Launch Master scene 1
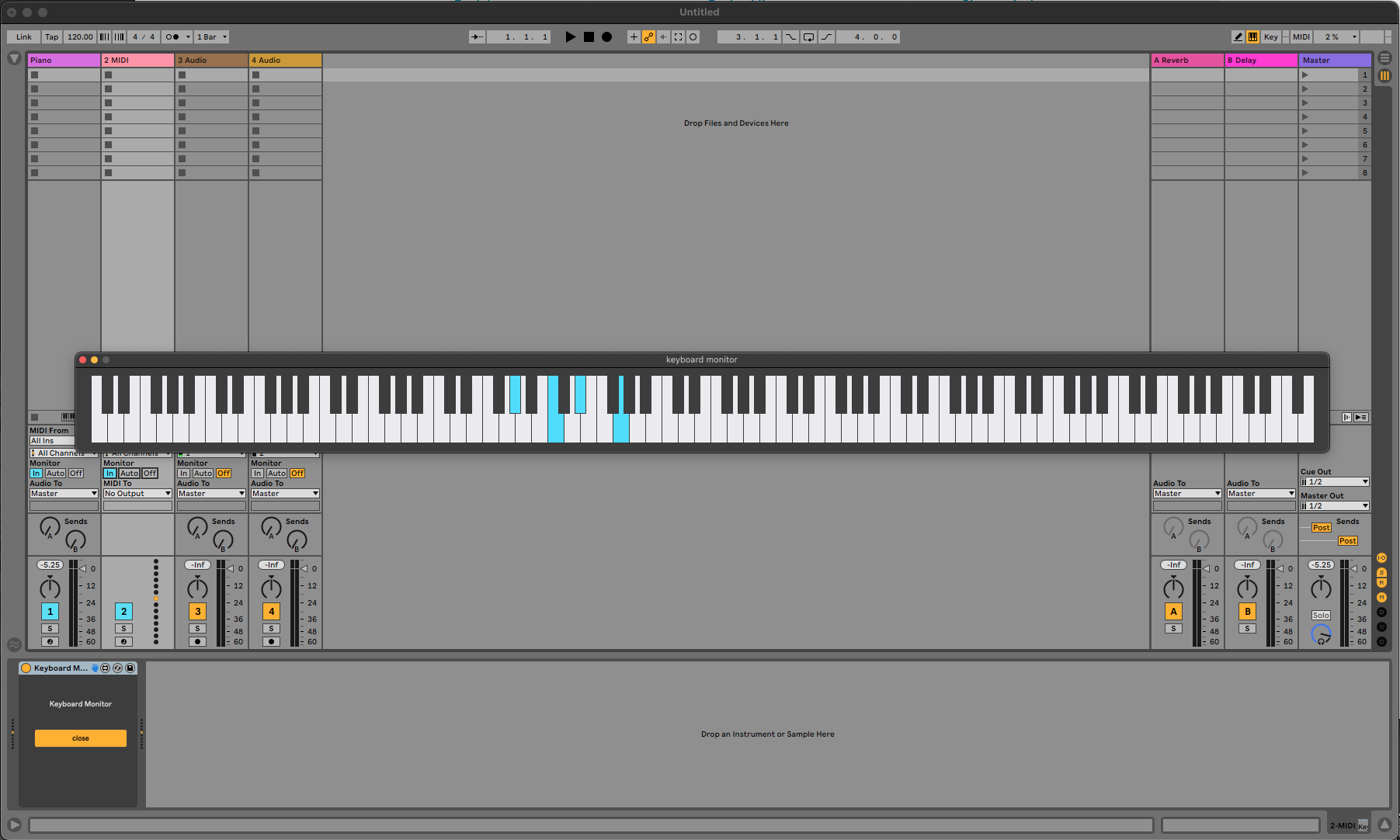This screenshot has width=1400, height=840. (1305, 75)
